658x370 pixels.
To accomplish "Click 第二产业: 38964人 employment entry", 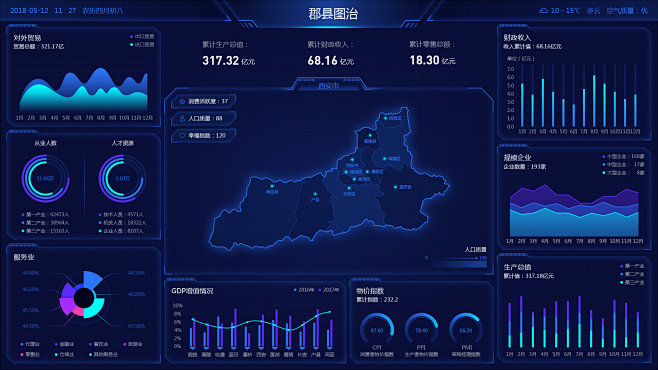I will tap(45, 223).
